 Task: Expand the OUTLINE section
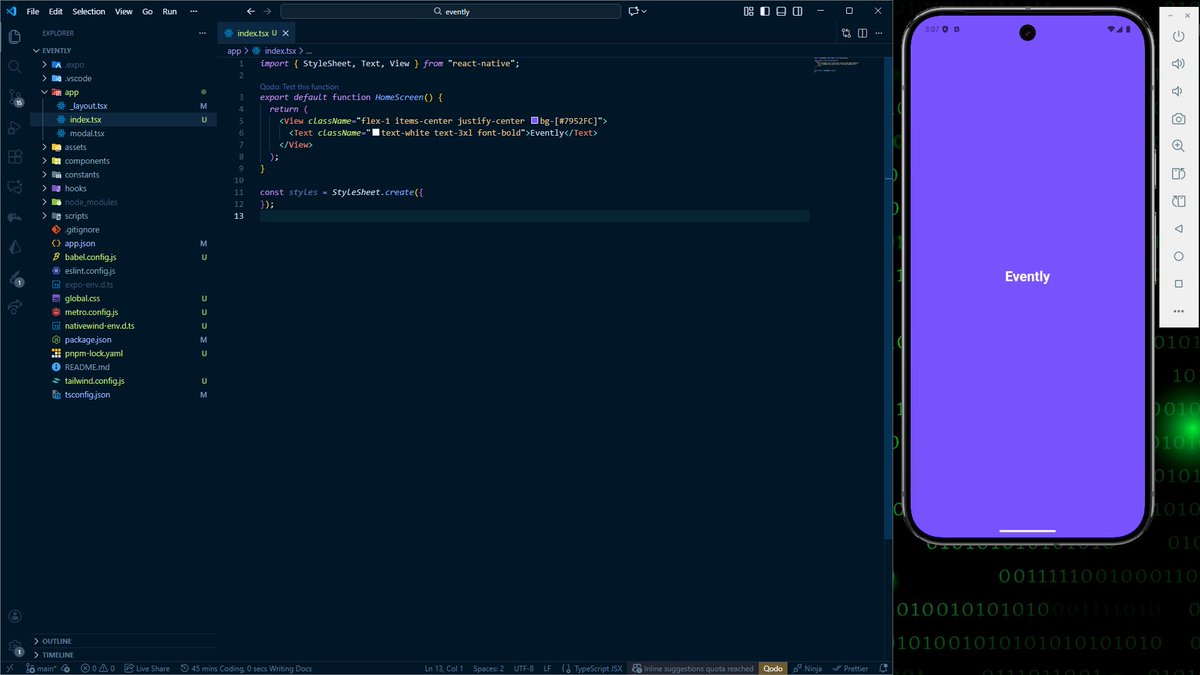[x=56, y=641]
